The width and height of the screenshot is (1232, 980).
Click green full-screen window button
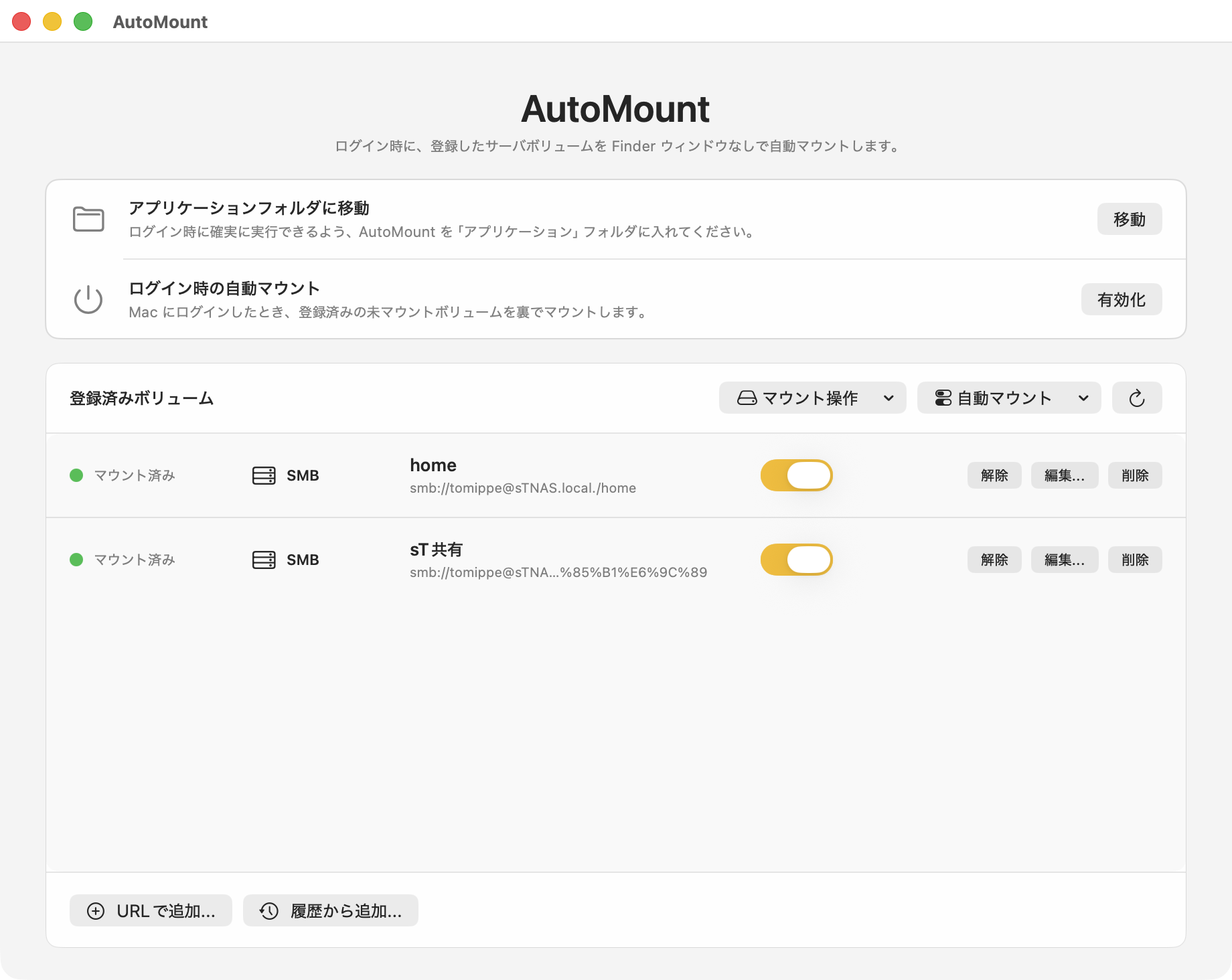(83, 21)
